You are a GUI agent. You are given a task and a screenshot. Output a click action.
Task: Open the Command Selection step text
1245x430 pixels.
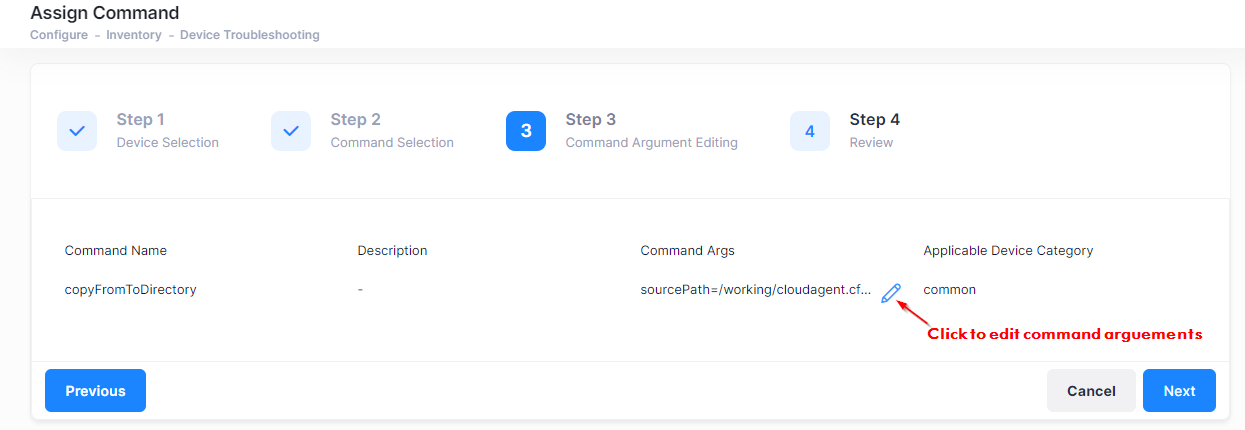(392, 143)
